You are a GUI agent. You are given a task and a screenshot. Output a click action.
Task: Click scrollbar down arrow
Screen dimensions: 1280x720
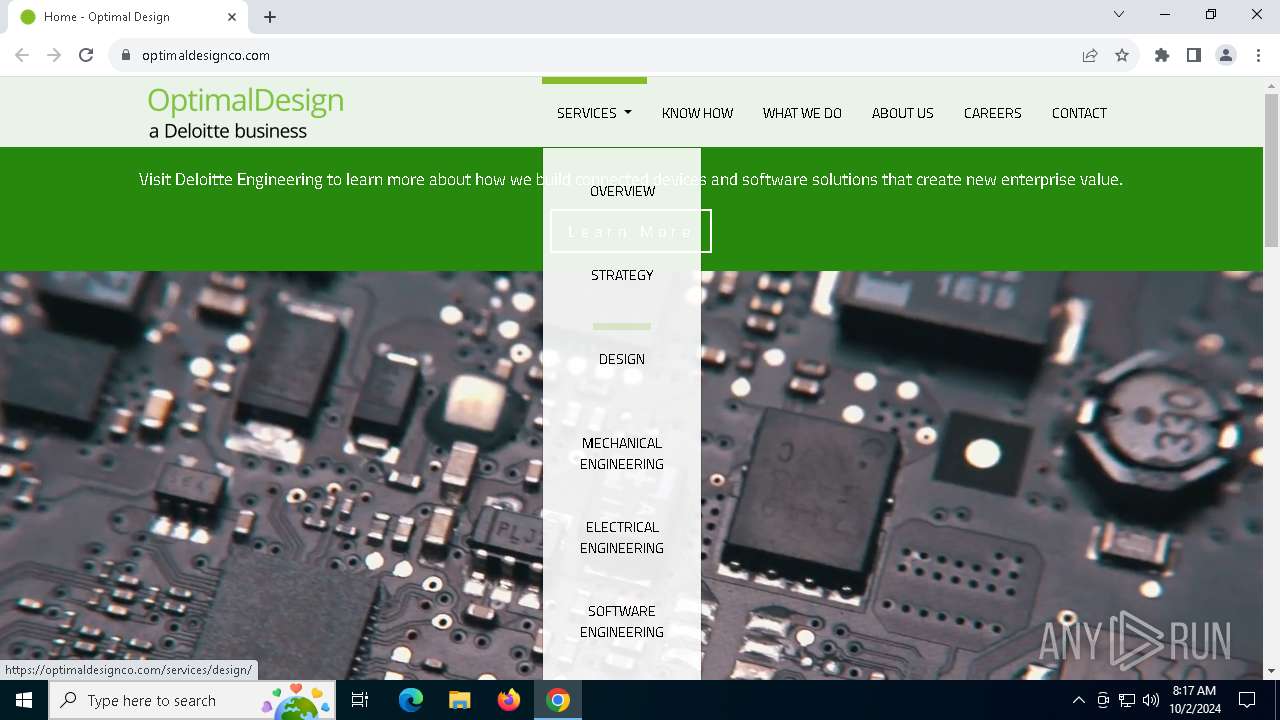coord(1271,671)
